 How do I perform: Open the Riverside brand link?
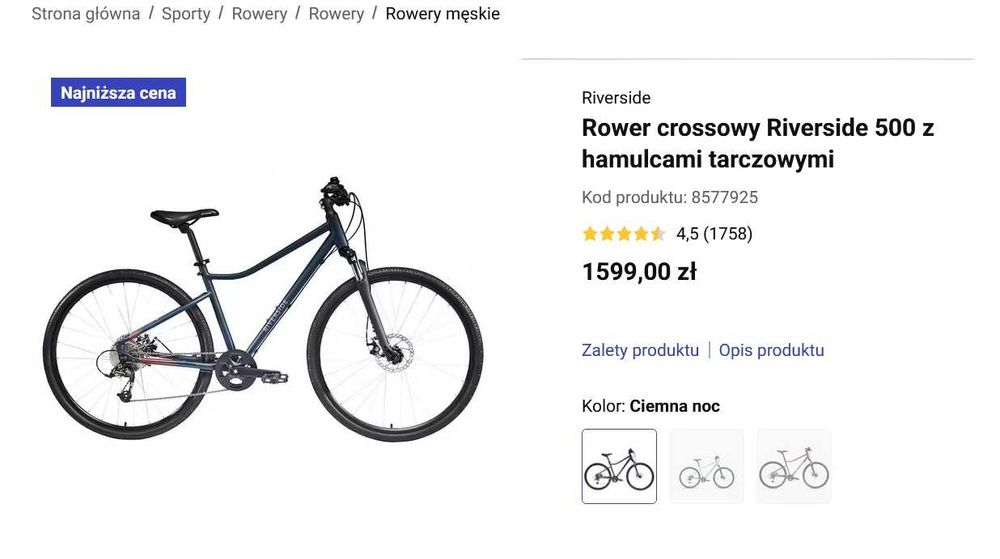click(x=616, y=98)
